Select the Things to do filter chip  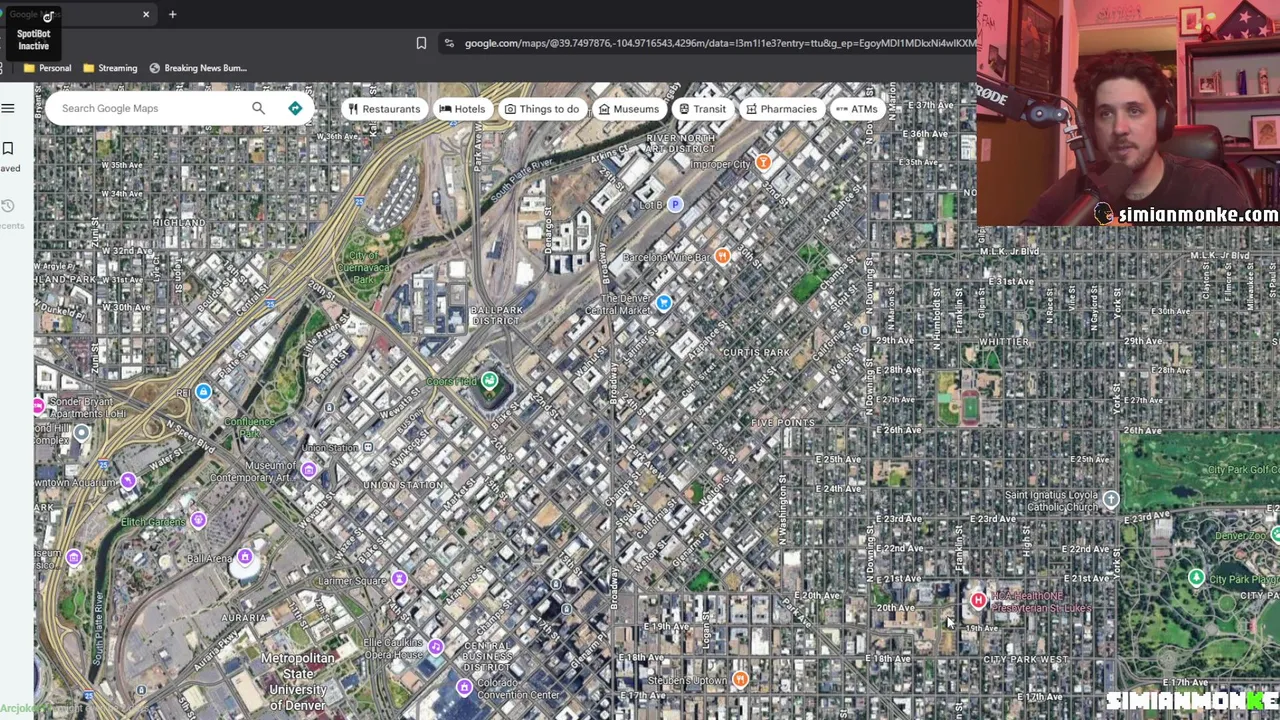[541, 109]
